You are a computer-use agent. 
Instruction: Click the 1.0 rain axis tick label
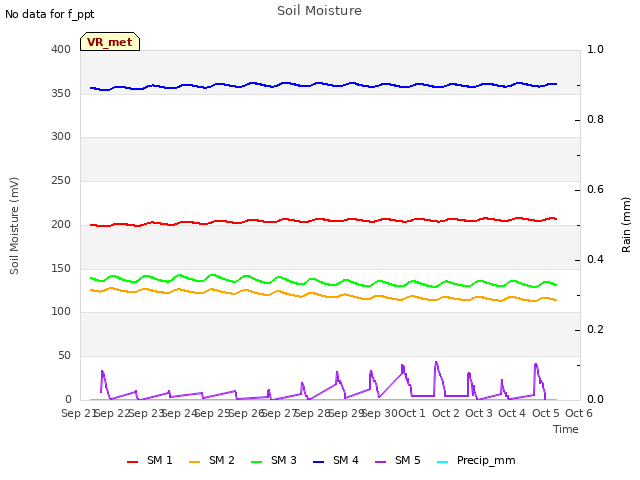(x=595, y=49)
